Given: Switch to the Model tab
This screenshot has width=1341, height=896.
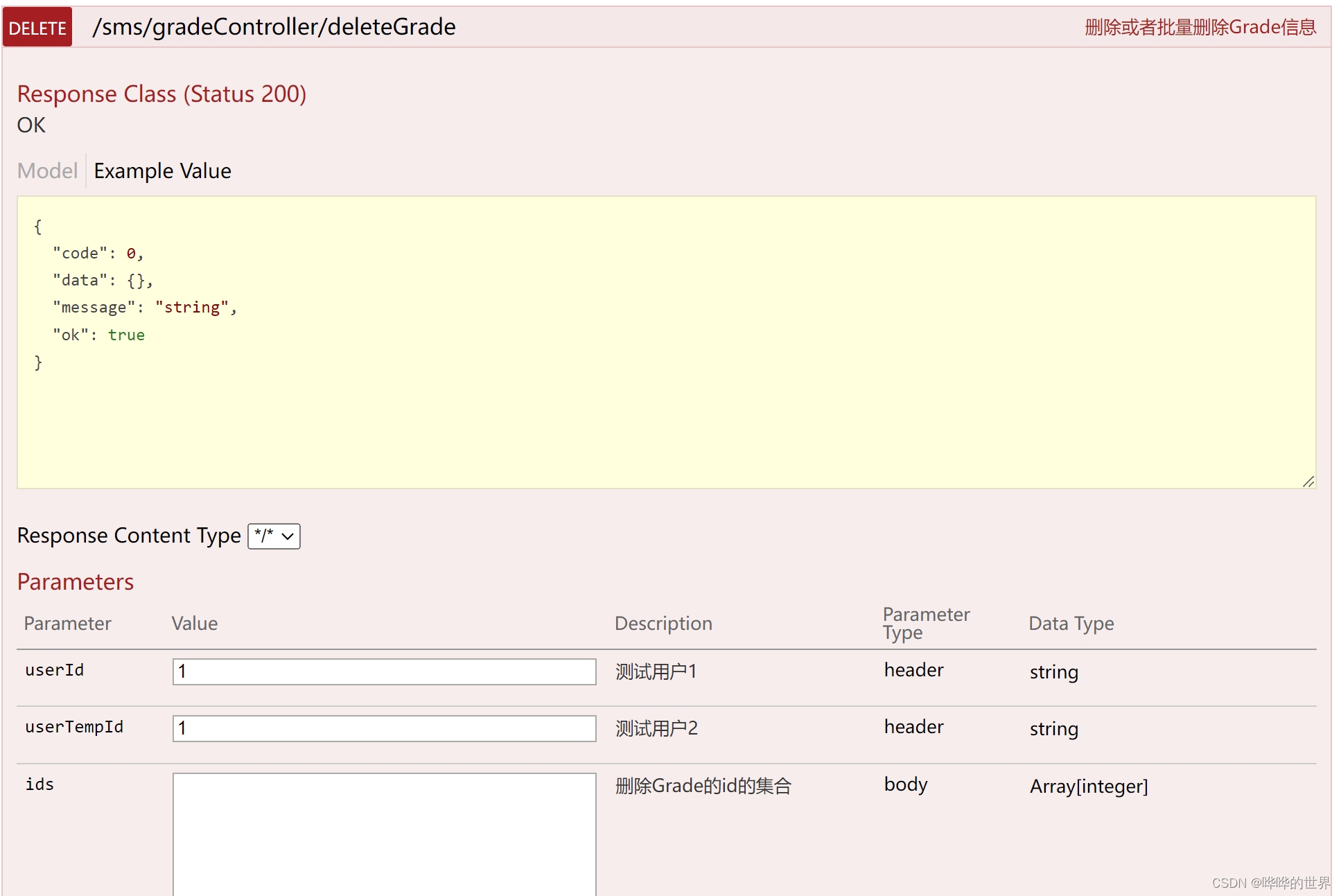Looking at the screenshot, I should [47, 170].
